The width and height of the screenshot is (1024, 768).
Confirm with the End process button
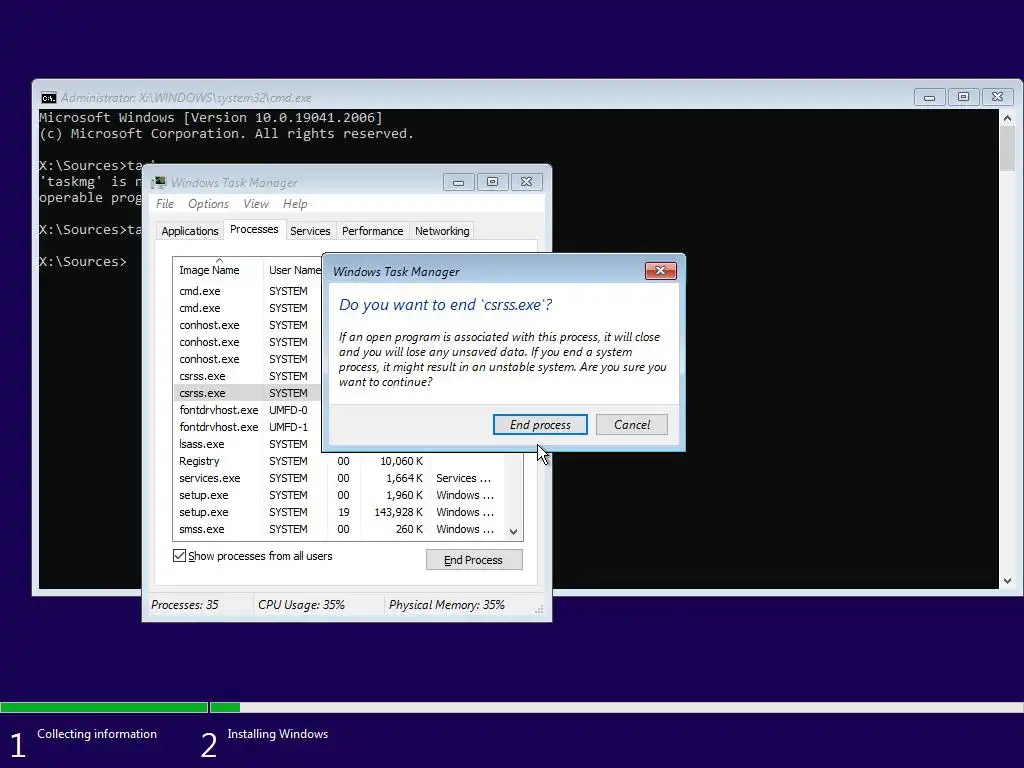tap(540, 424)
